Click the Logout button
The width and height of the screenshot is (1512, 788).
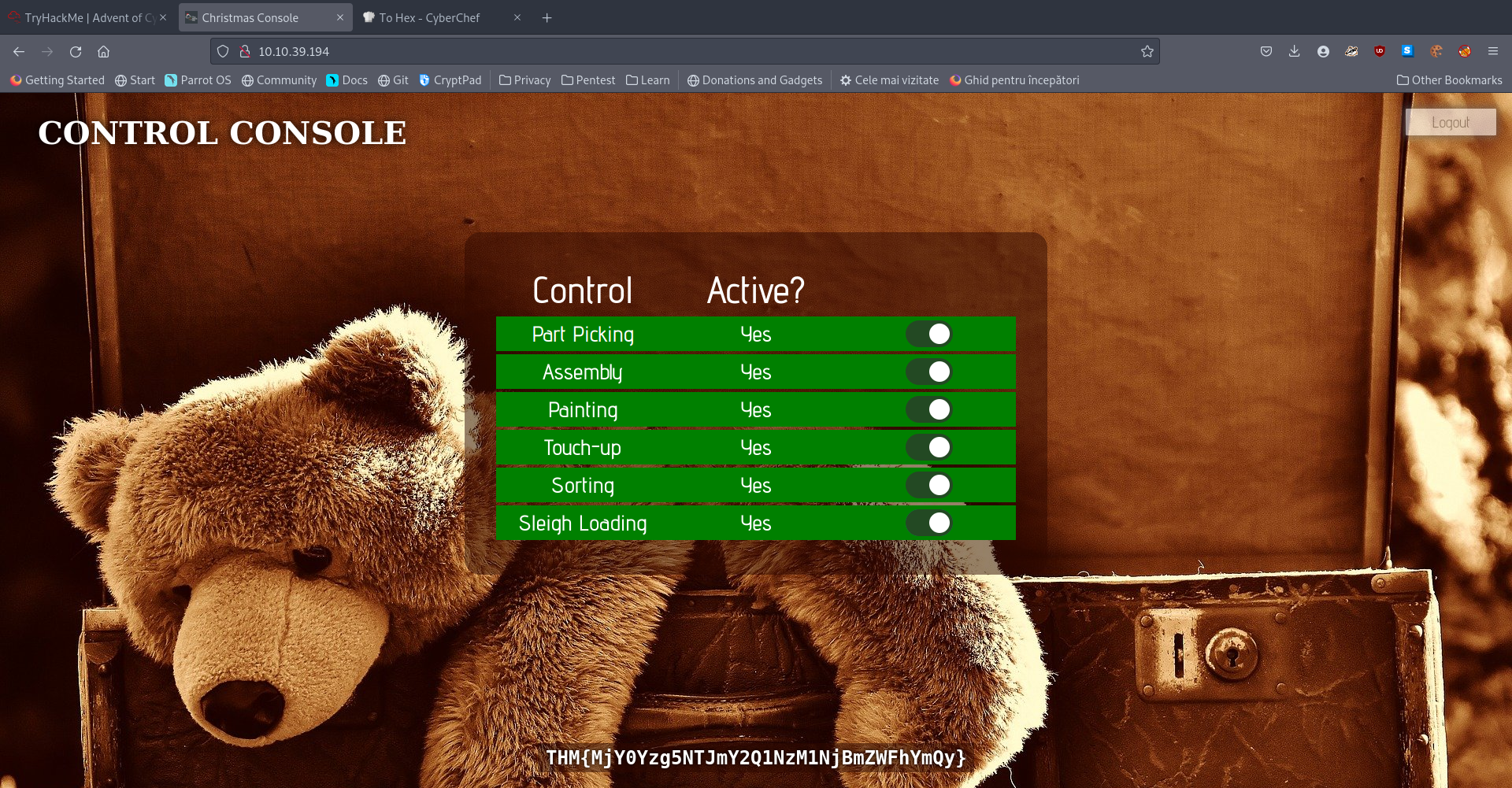click(1450, 123)
